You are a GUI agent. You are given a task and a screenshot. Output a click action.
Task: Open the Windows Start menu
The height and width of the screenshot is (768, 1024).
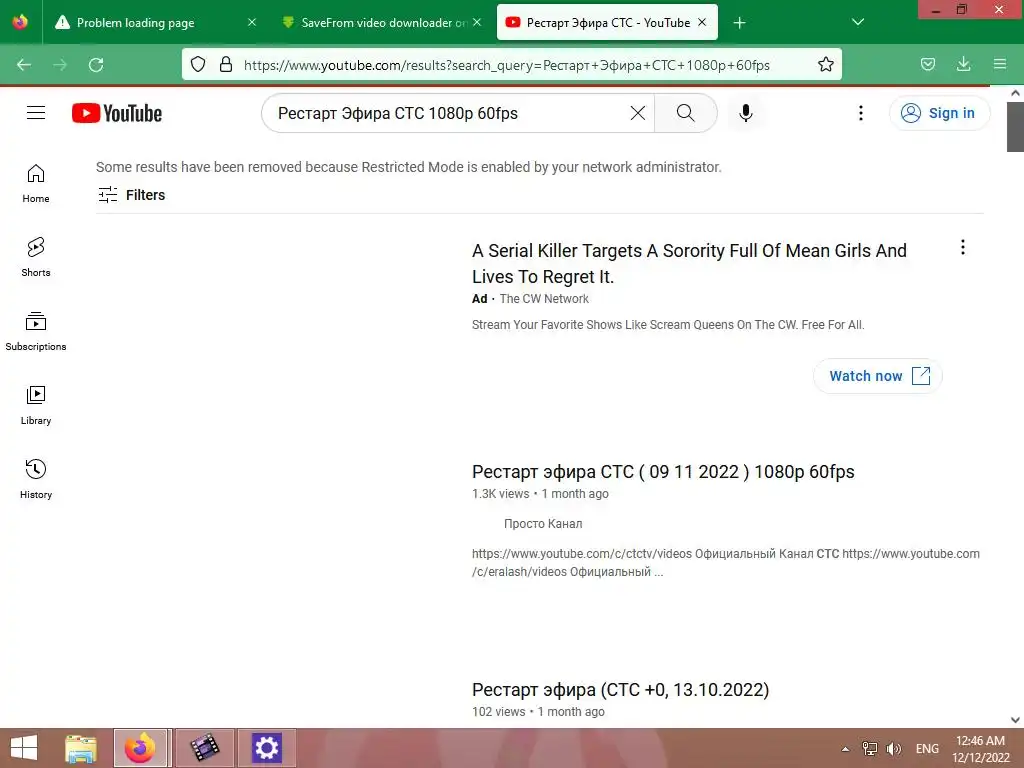pos(24,748)
